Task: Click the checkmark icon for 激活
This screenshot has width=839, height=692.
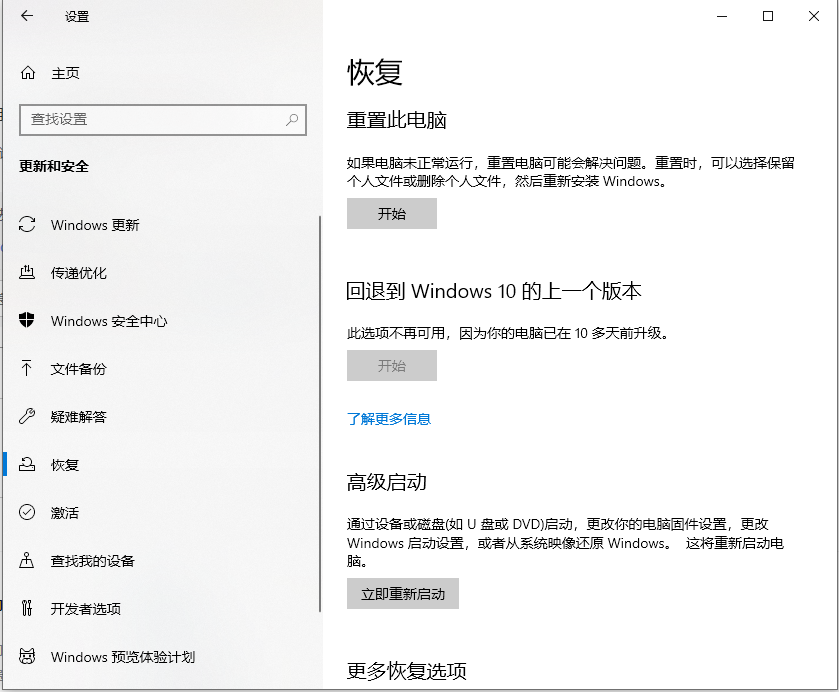Action: [27, 512]
